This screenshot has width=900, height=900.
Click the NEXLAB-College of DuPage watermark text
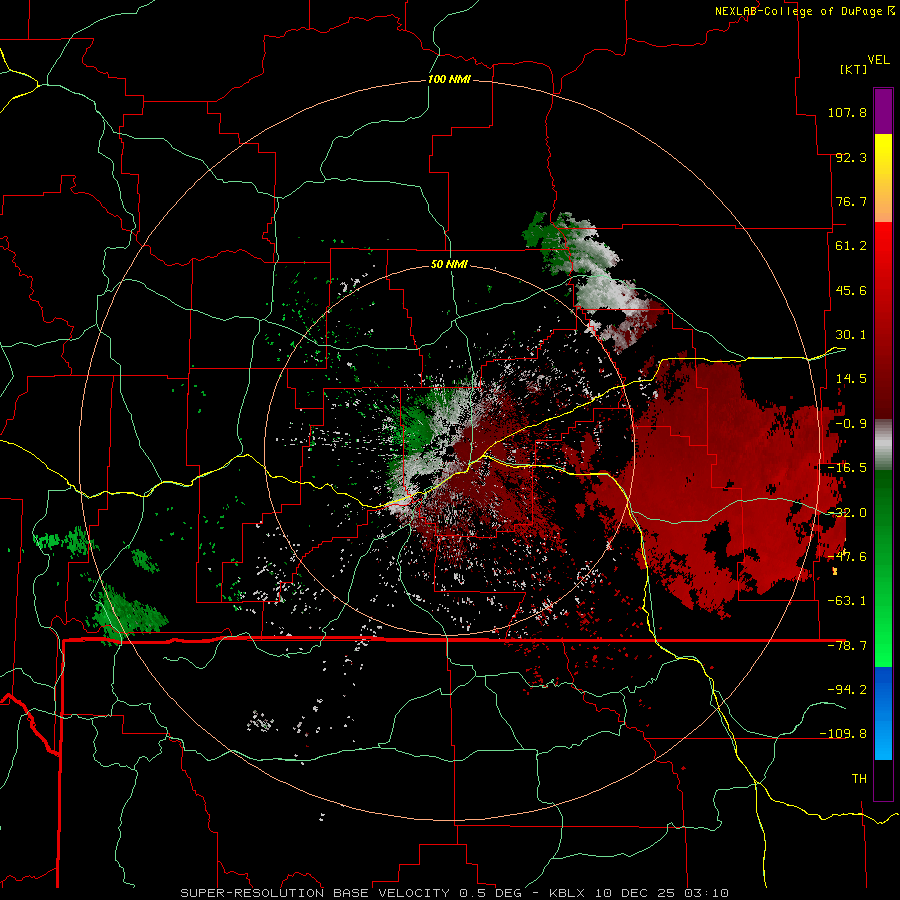point(798,11)
